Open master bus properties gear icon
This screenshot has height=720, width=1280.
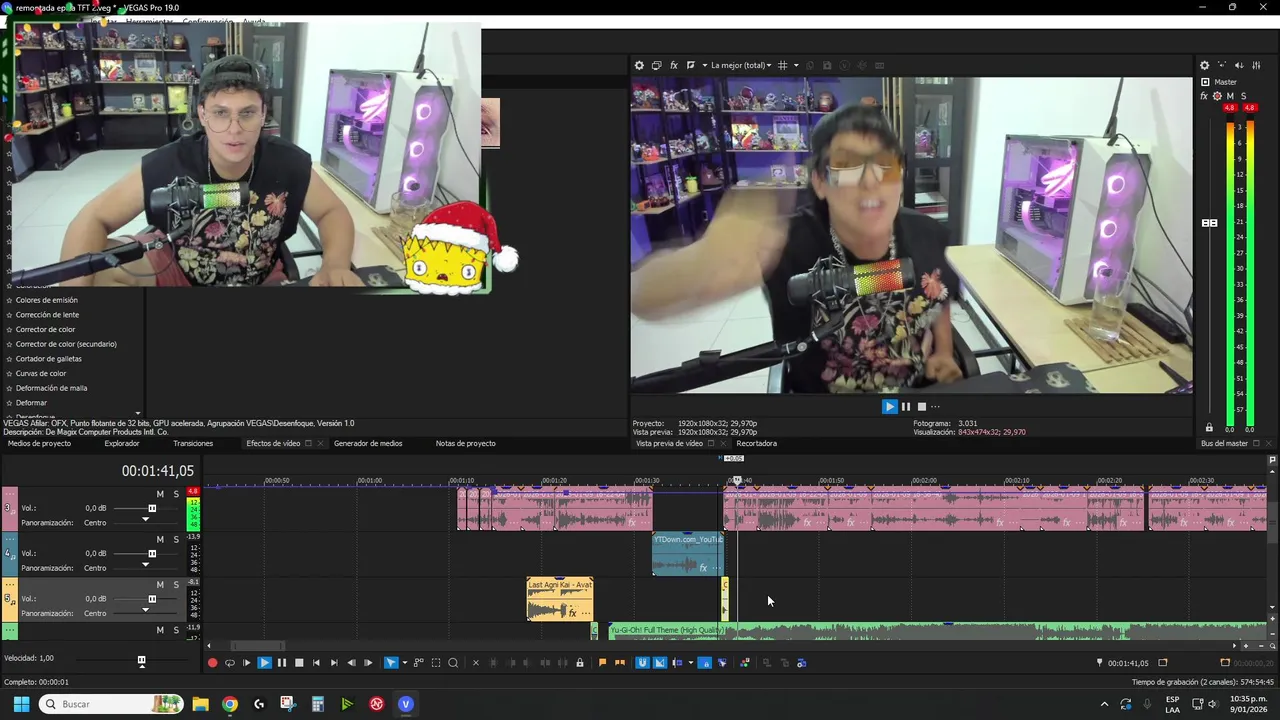tap(1204, 65)
